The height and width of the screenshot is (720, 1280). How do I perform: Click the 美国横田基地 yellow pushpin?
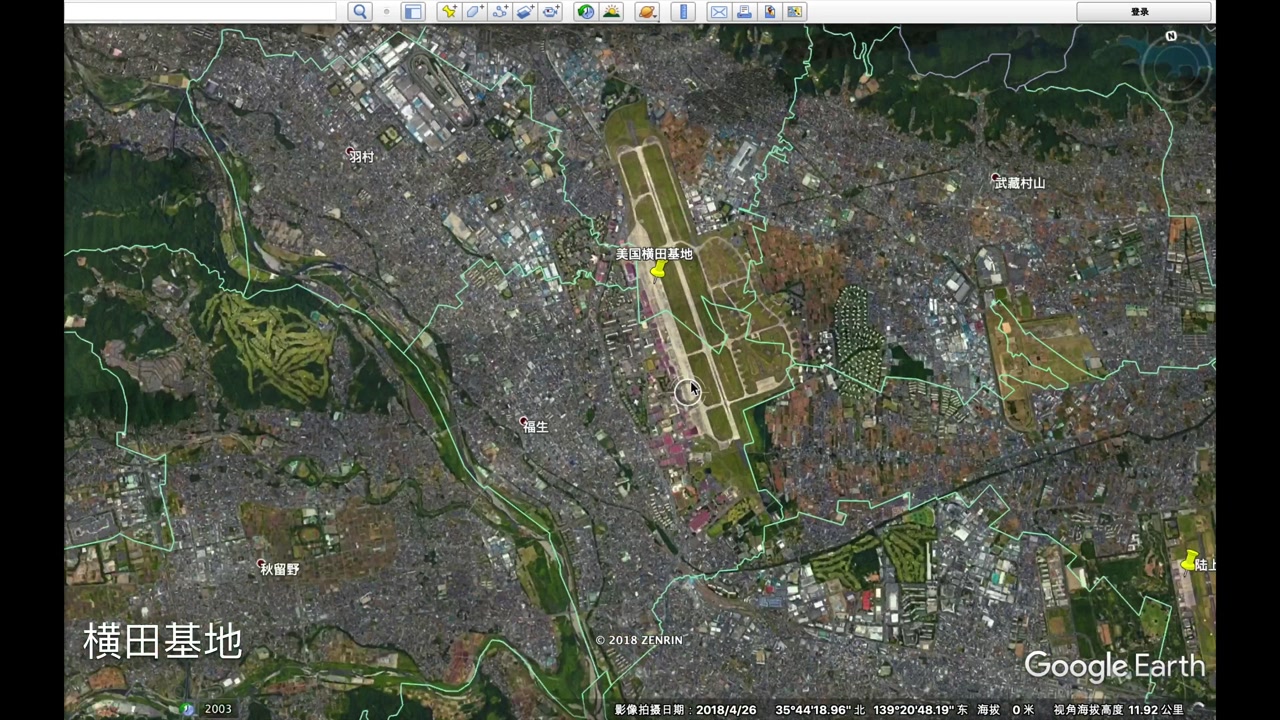tap(657, 271)
